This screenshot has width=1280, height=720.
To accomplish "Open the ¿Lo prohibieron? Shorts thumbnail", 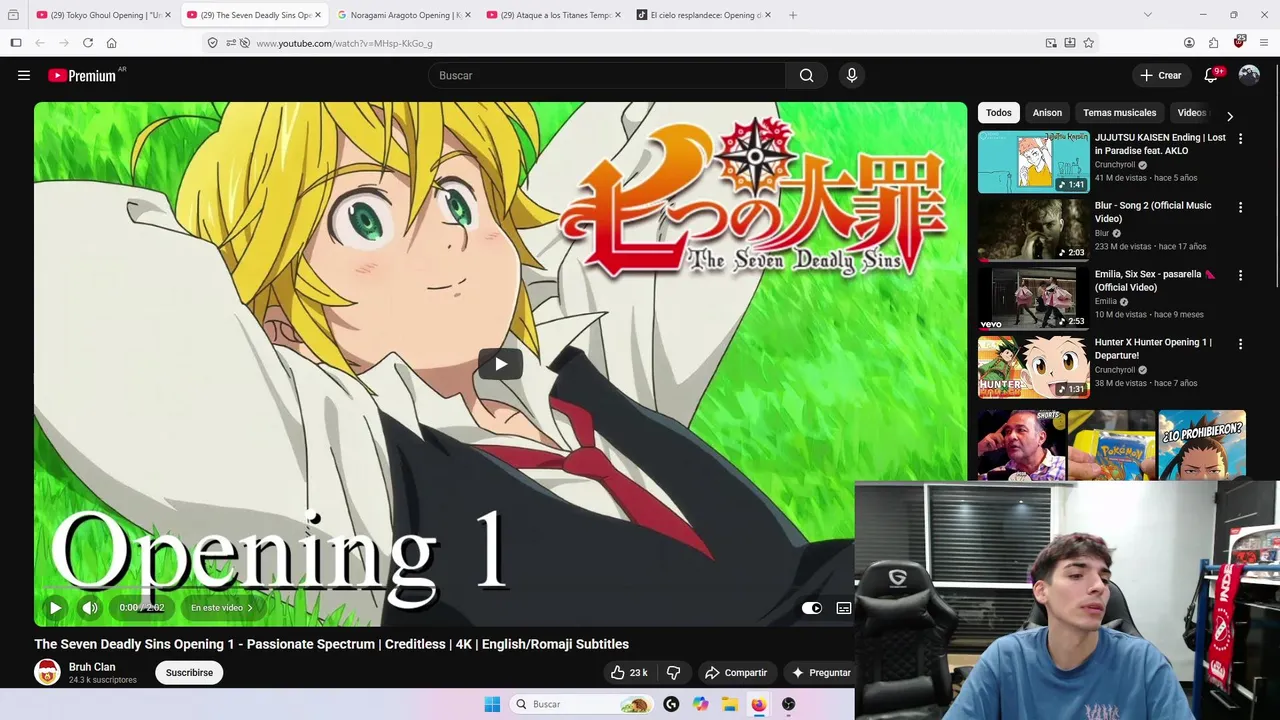I will pos(1202,444).
